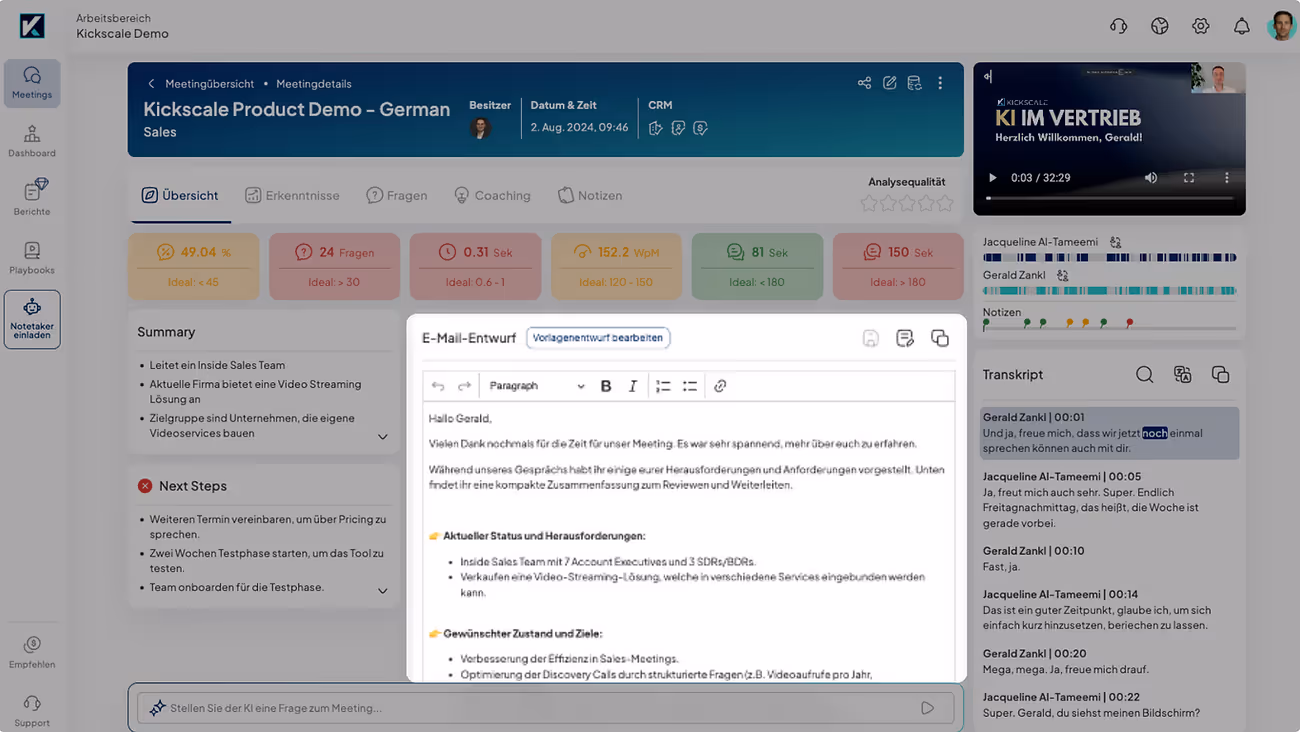Send the AI question with arrow button
1300x732 pixels.
tap(928, 708)
